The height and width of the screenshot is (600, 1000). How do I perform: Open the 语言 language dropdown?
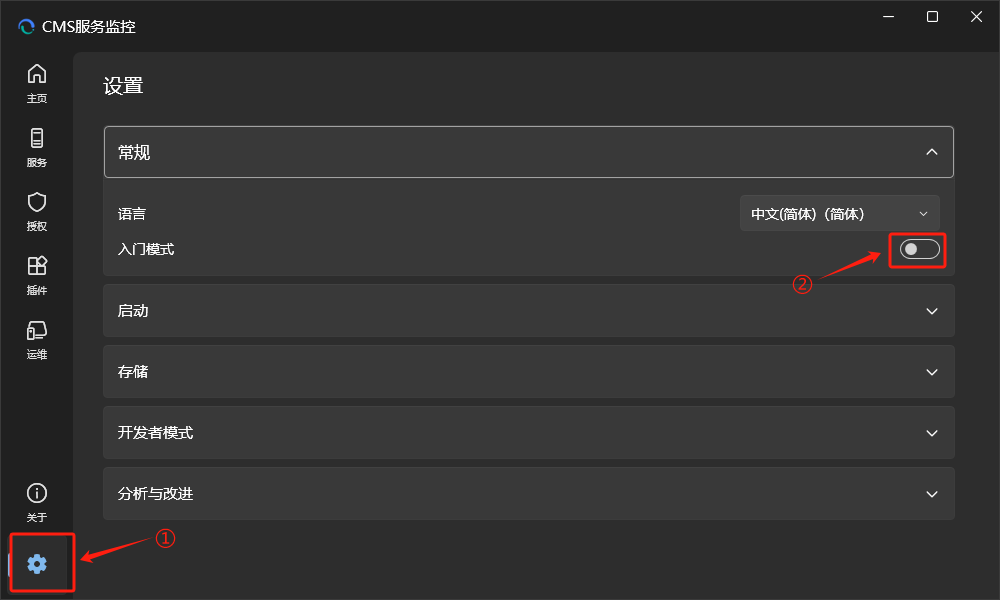[839, 214]
